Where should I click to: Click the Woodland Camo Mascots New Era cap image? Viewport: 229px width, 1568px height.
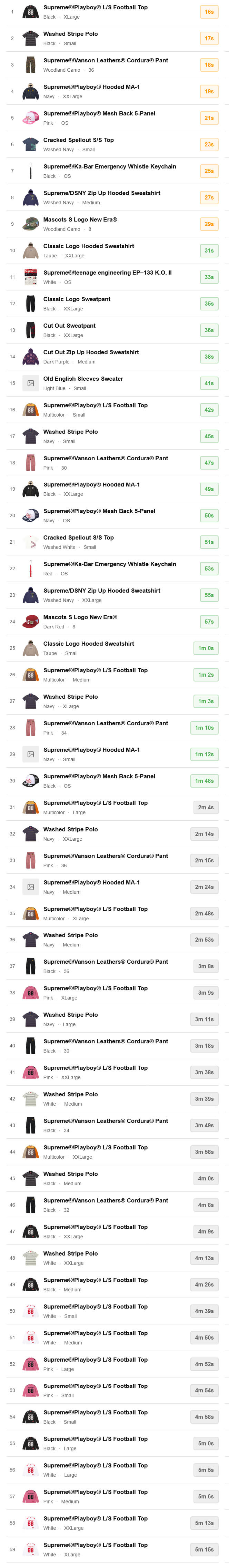pos(30,224)
